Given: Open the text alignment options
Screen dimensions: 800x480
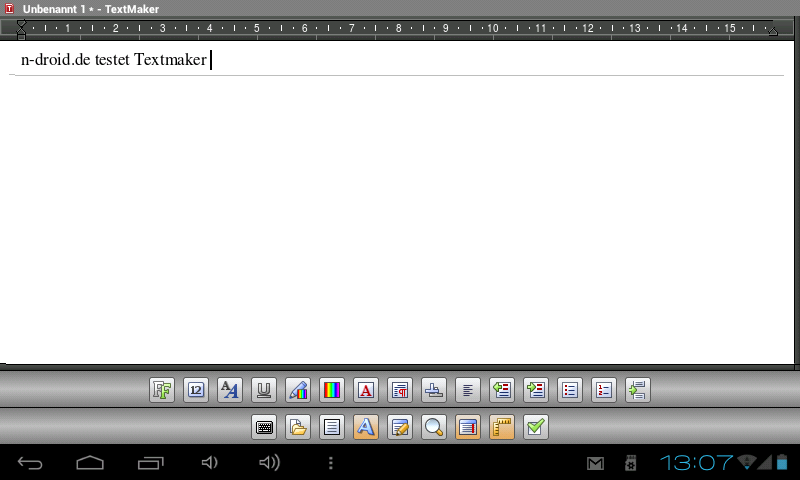Looking at the screenshot, I should [468, 390].
